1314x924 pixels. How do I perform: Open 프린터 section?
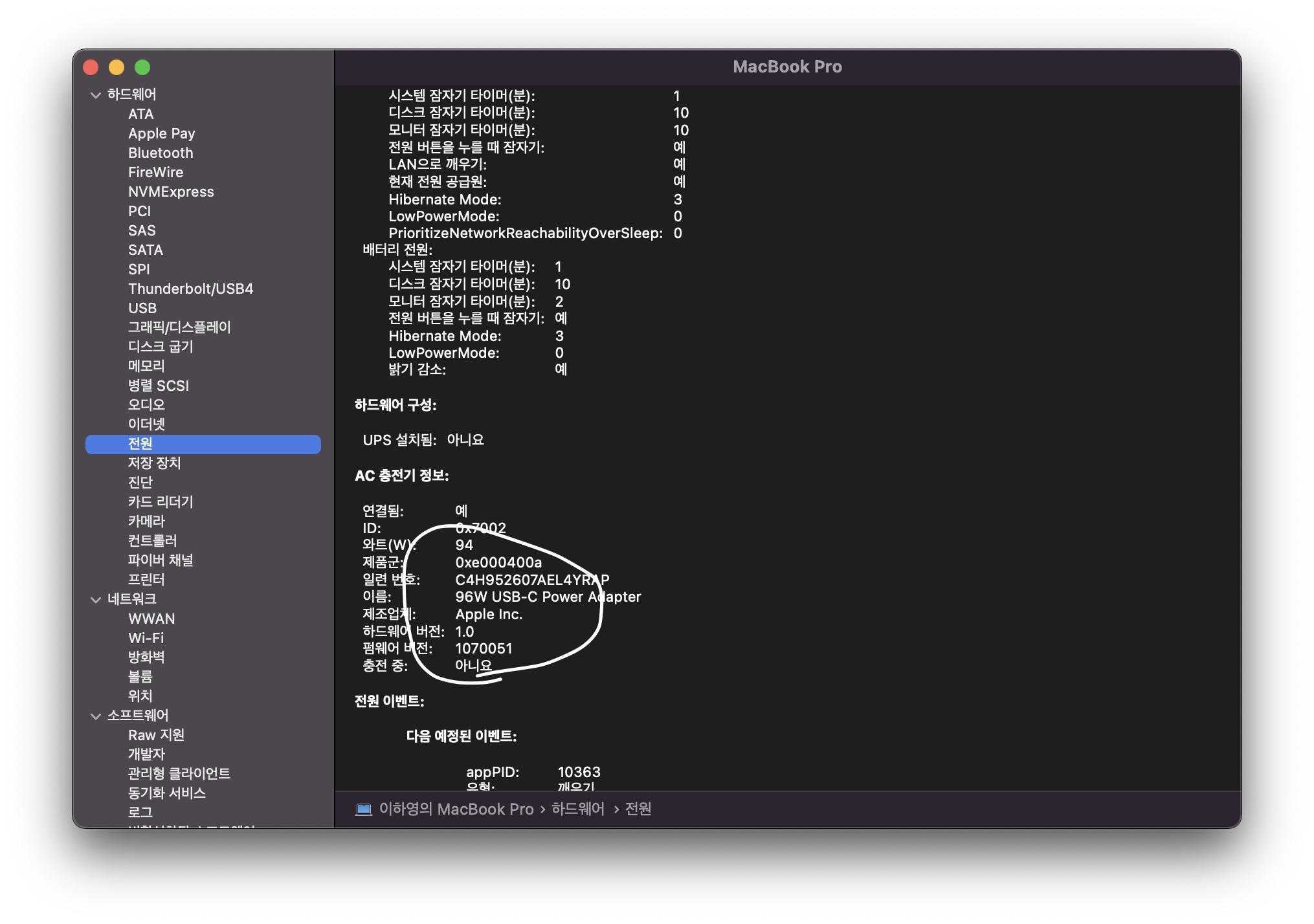pos(146,580)
